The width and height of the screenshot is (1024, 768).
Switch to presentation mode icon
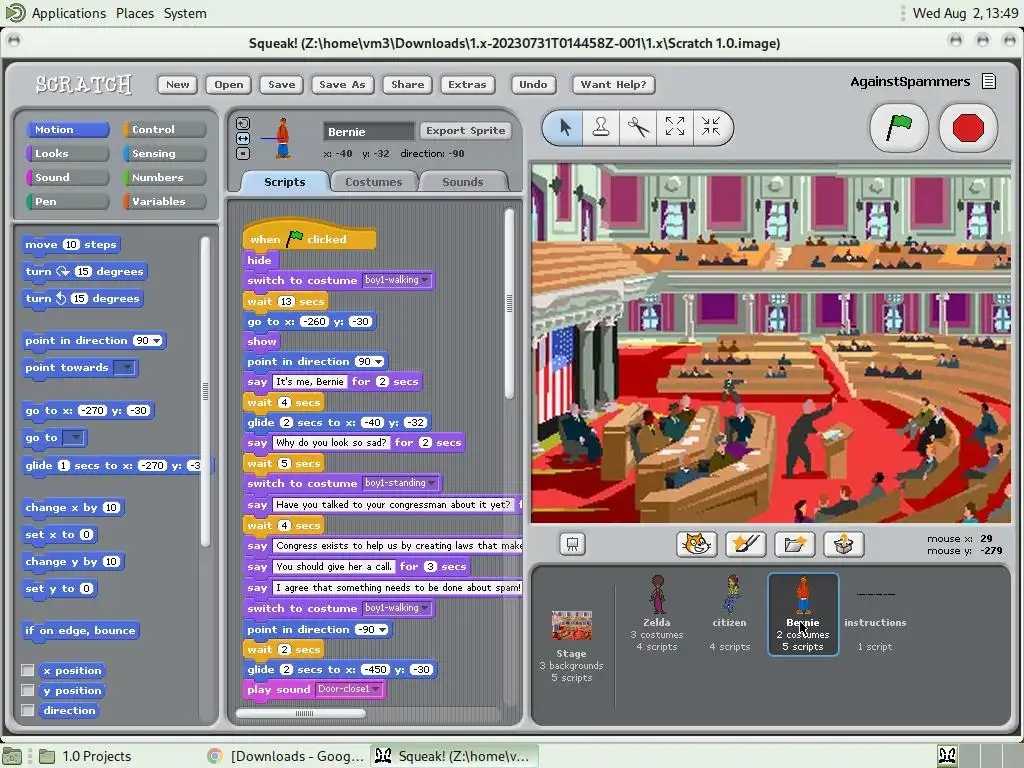point(572,545)
